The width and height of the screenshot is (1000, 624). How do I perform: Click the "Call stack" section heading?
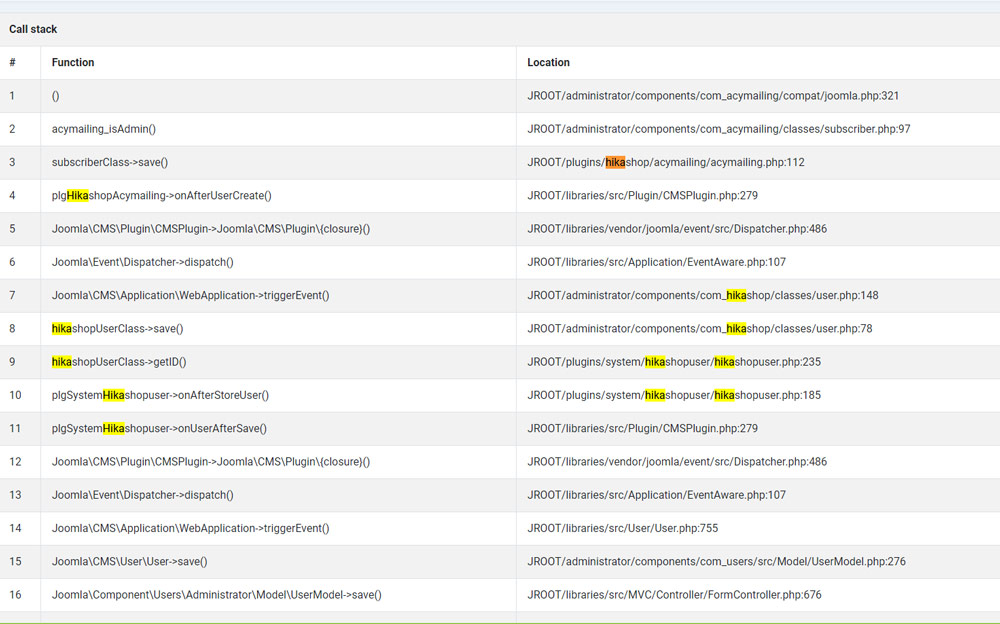(x=33, y=29)
